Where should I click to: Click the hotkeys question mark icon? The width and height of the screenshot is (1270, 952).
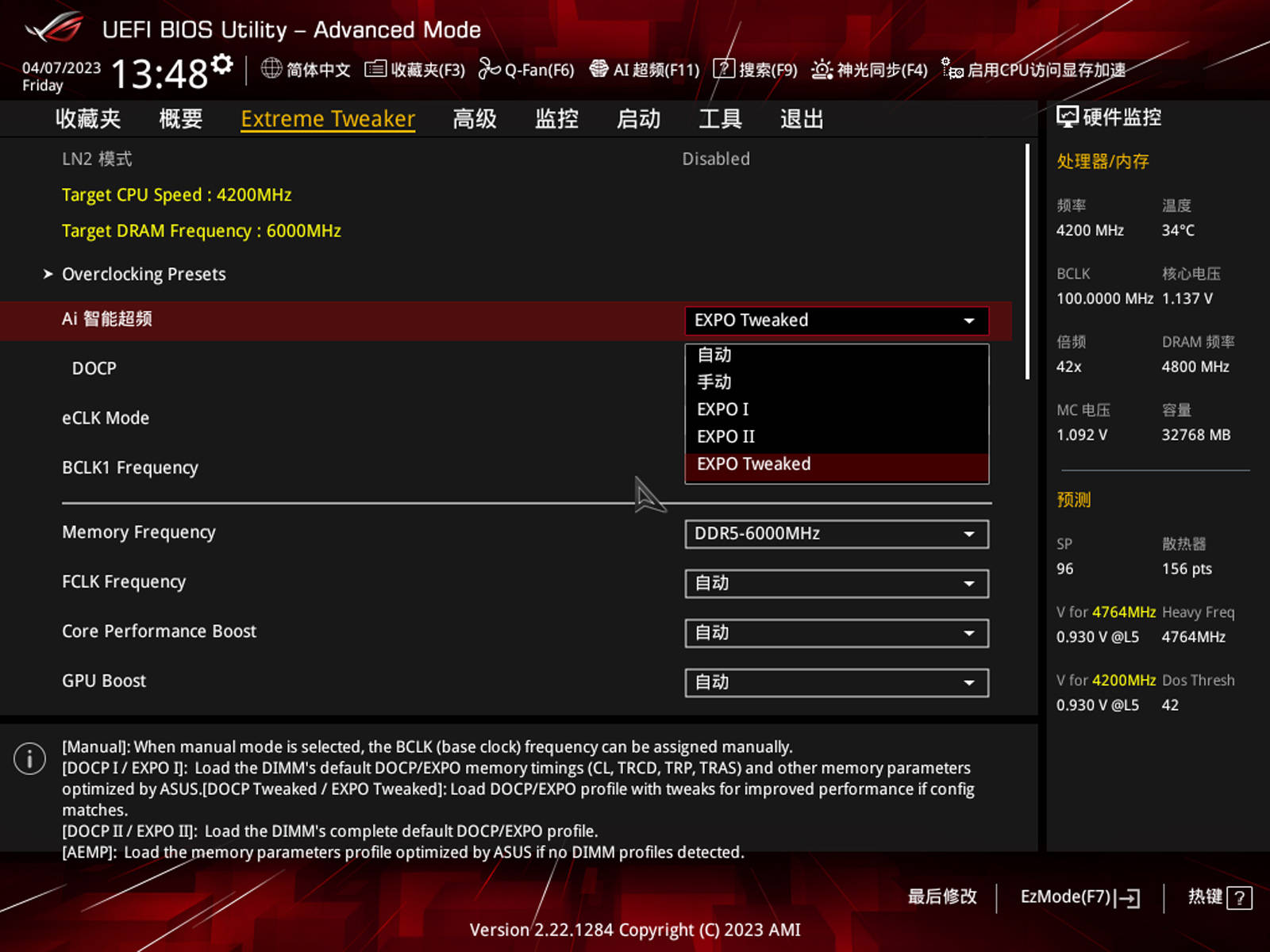[x=1239, y=898]
